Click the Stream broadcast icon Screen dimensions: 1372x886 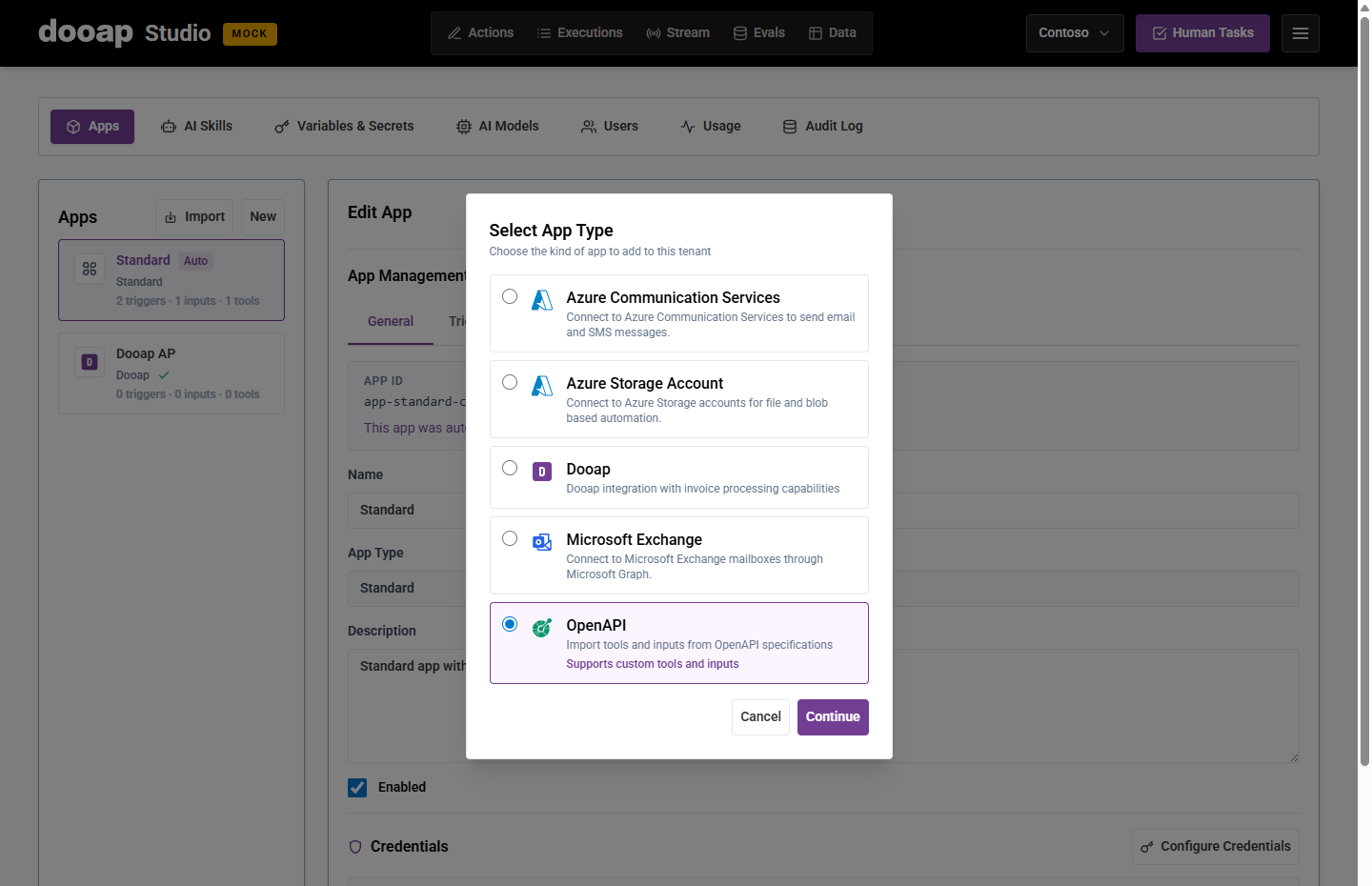click(654, 33)
